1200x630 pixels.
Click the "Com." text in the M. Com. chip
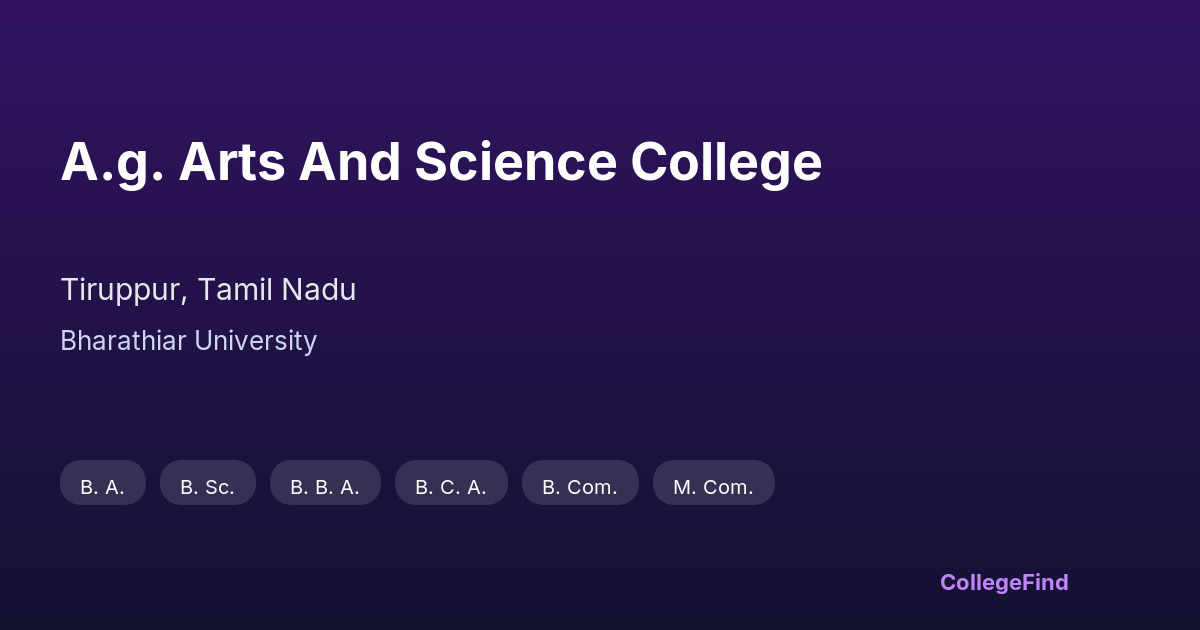pyautogui.click(x=729, y=487)
